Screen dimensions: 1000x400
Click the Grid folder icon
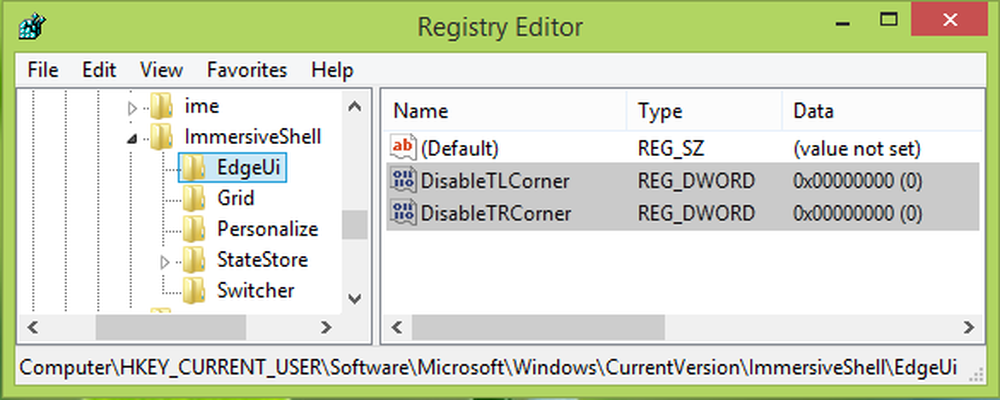[194, 198]
